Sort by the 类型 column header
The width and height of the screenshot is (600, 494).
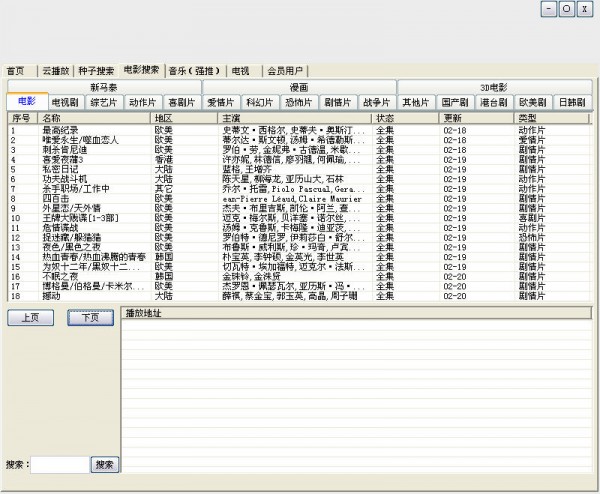pos(551,118)
